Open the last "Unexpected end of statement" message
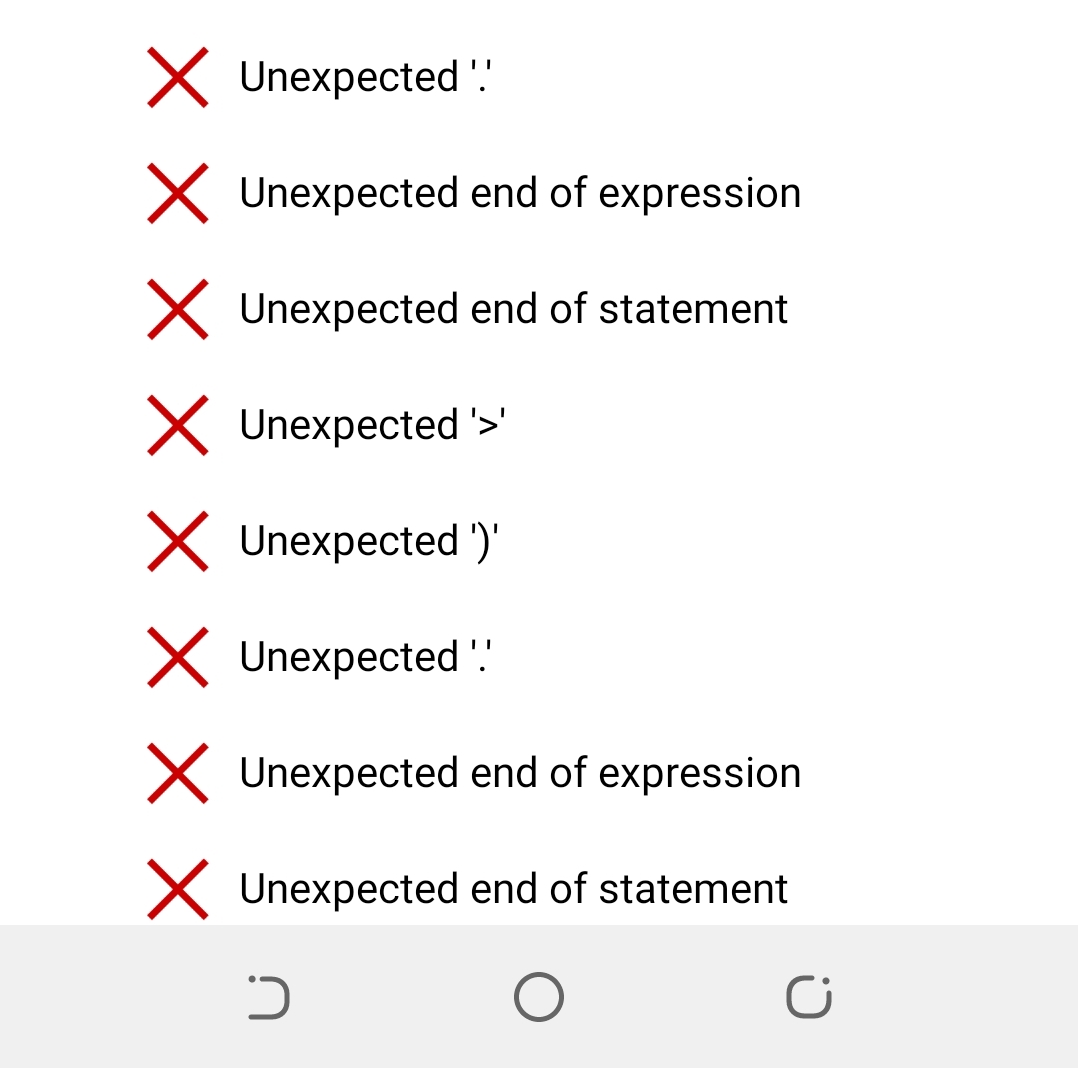This screenshot has width=1078, height=1068. point(514,889)
